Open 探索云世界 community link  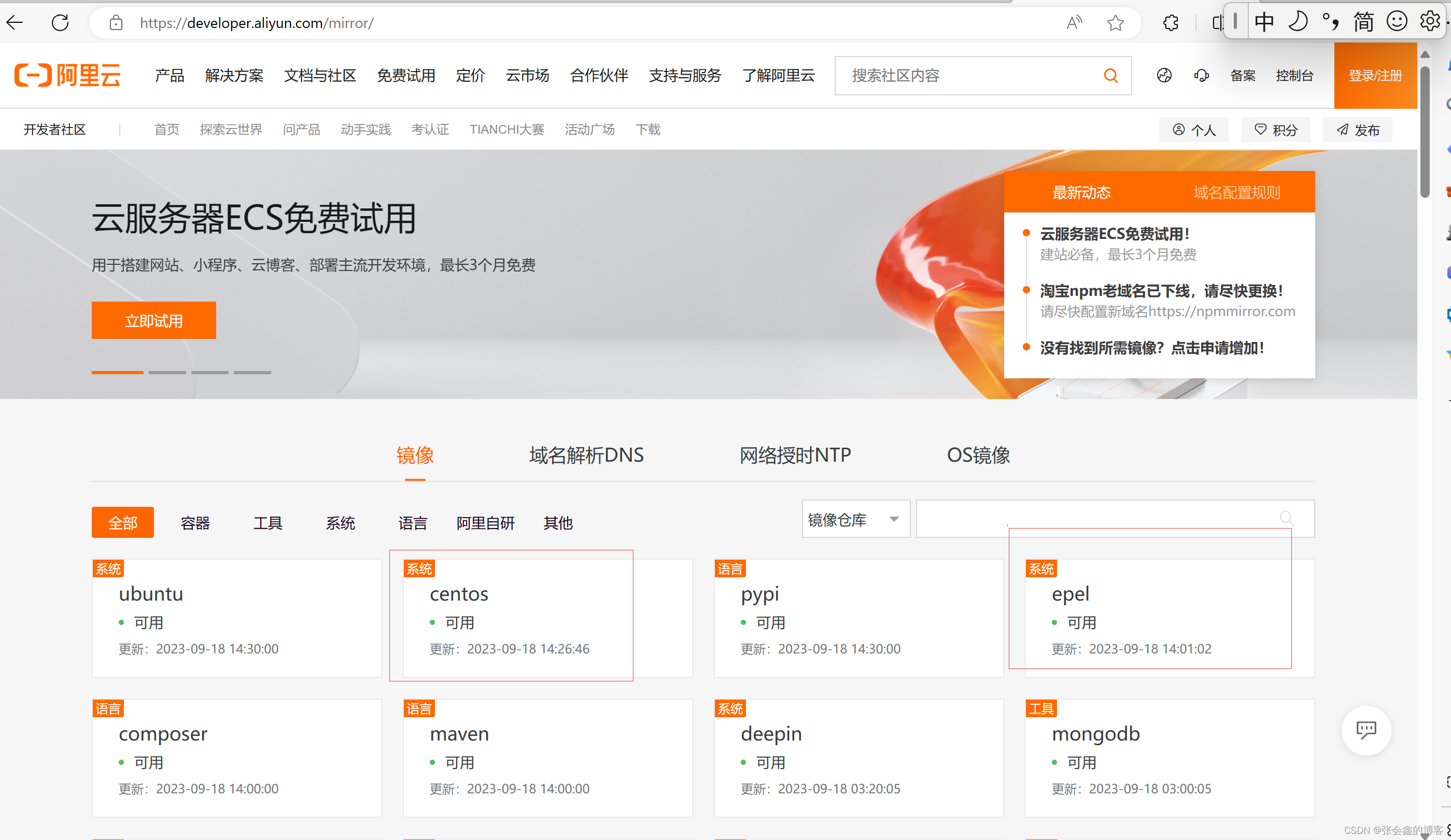coord(231,130)
